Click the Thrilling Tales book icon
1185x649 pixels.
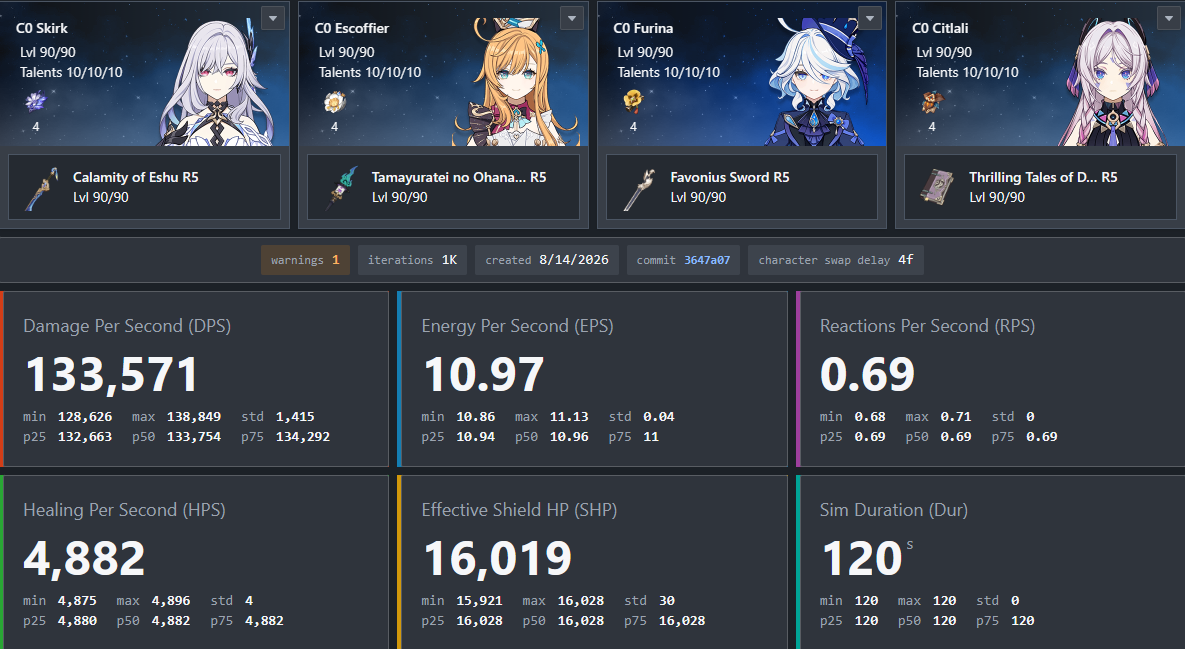click(x=936, y=187)
